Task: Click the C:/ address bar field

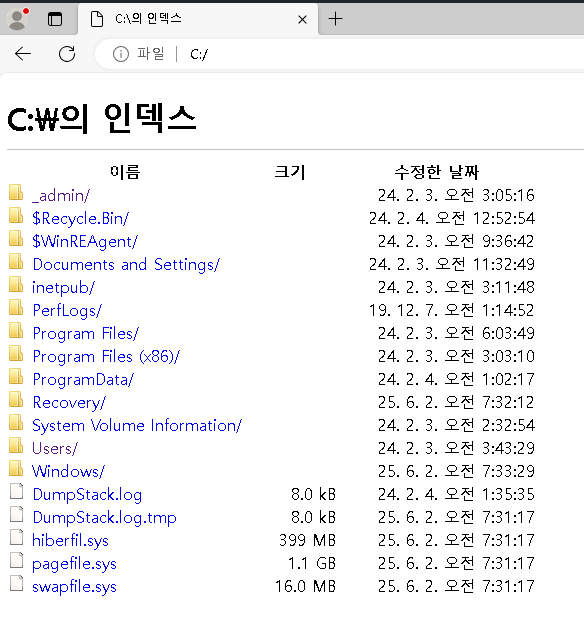Action: 341,54
